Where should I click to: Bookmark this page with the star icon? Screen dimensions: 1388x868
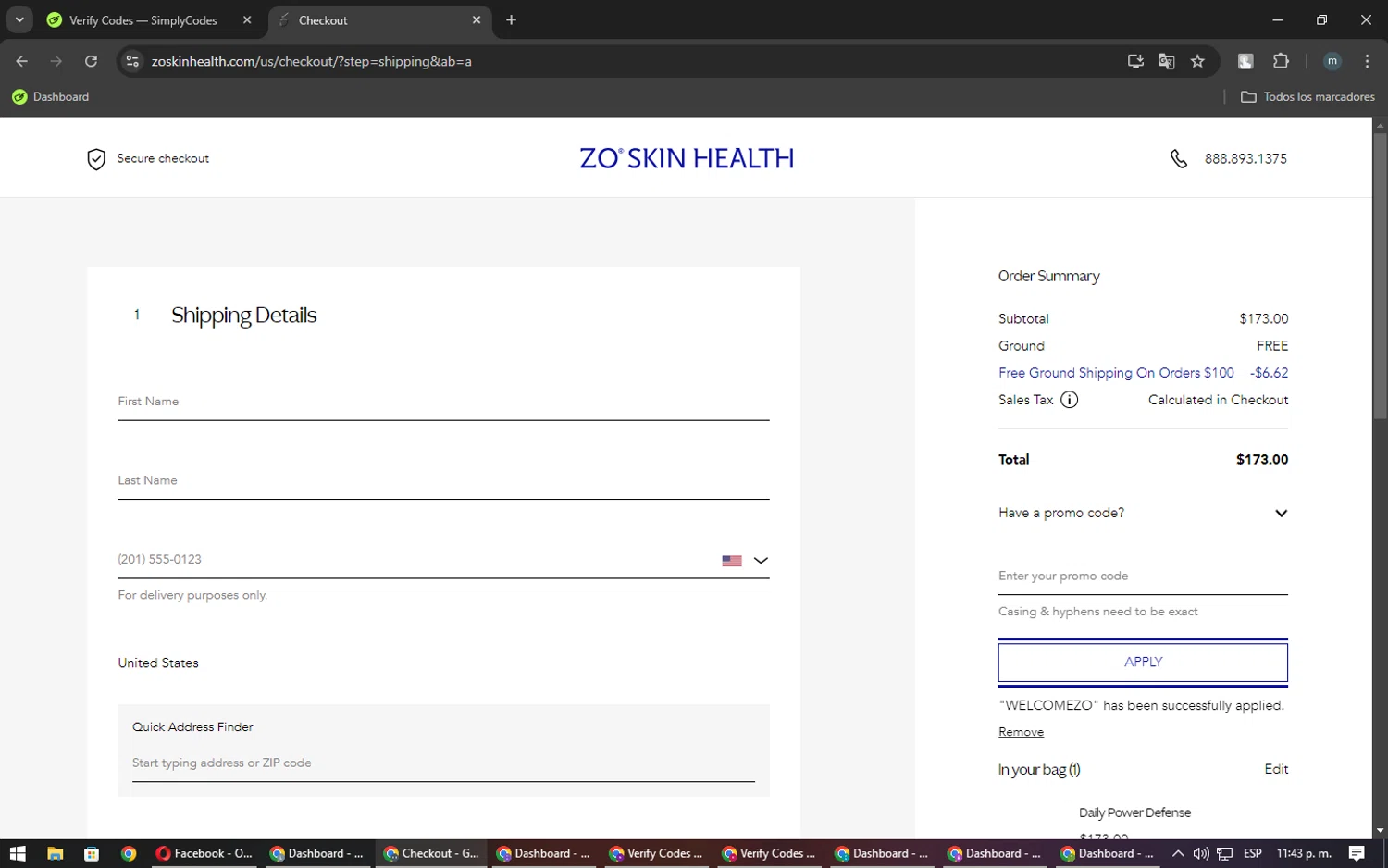1197,61
